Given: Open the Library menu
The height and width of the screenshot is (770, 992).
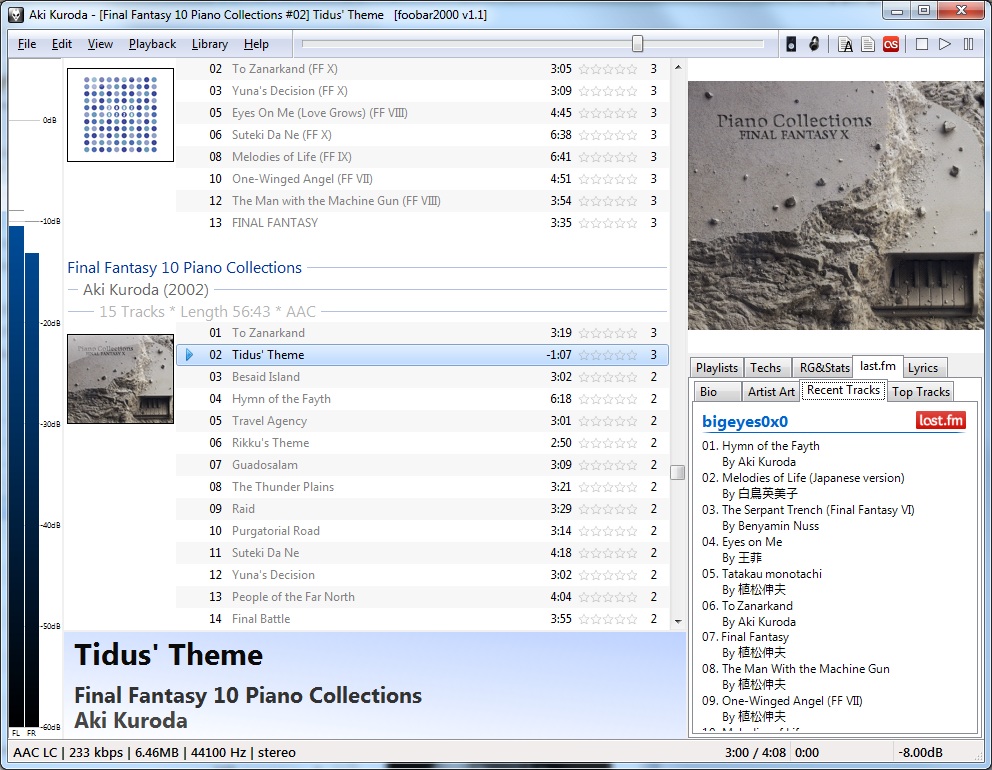Looking at the screenshot, I should coord(209,44).
